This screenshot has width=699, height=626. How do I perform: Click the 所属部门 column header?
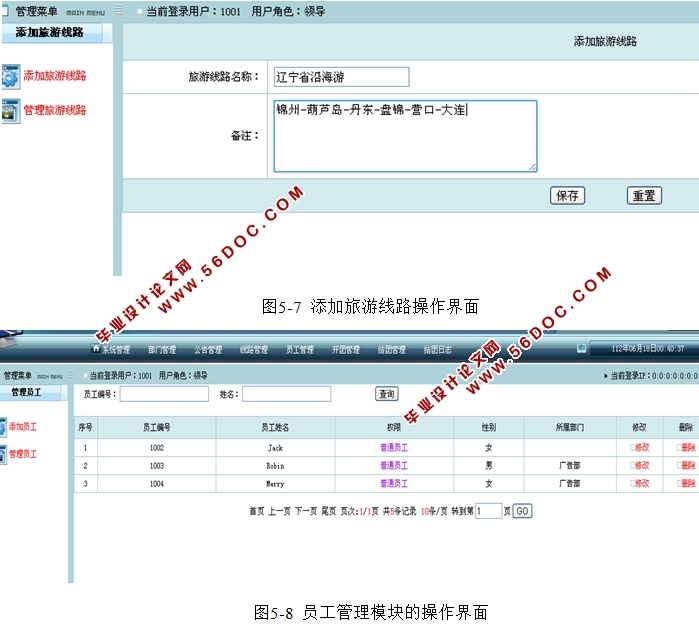[x=570, y=427]
